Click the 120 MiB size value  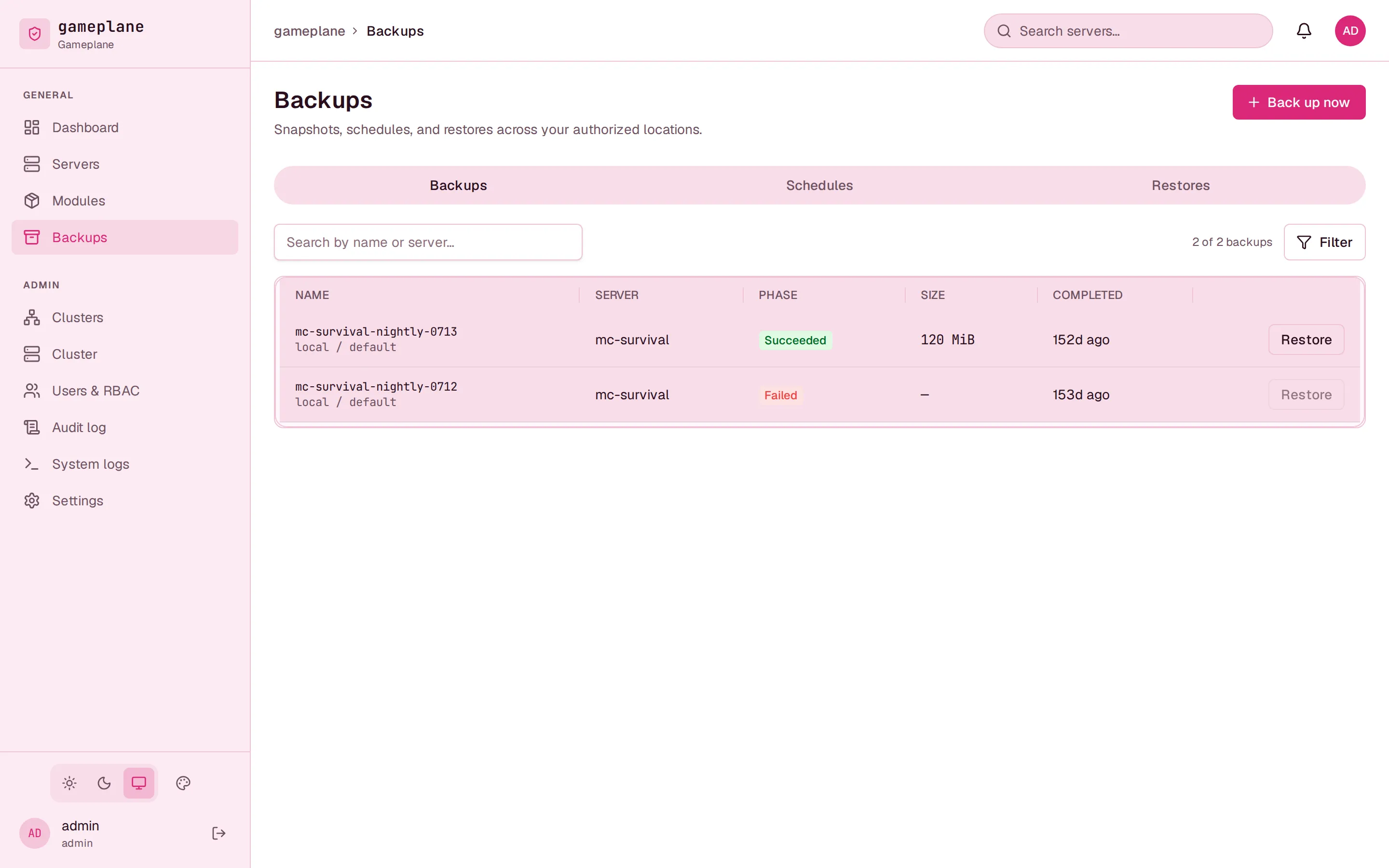(x=947, y=340)
